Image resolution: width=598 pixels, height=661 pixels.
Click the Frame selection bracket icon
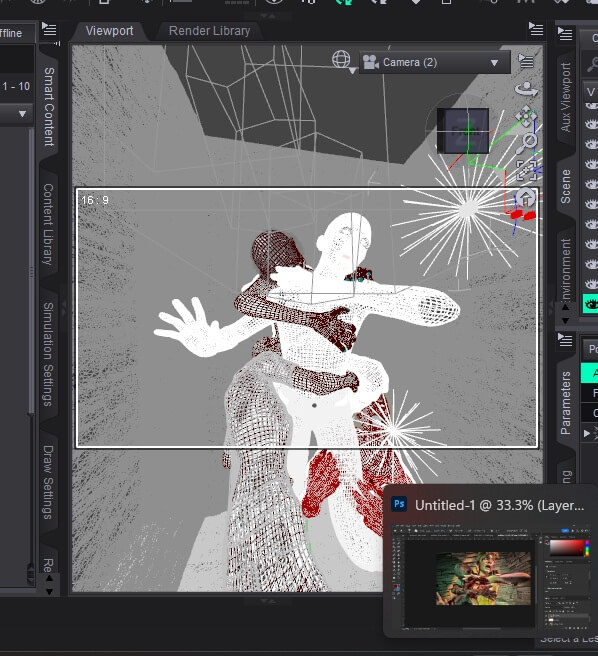click(526, 170)
